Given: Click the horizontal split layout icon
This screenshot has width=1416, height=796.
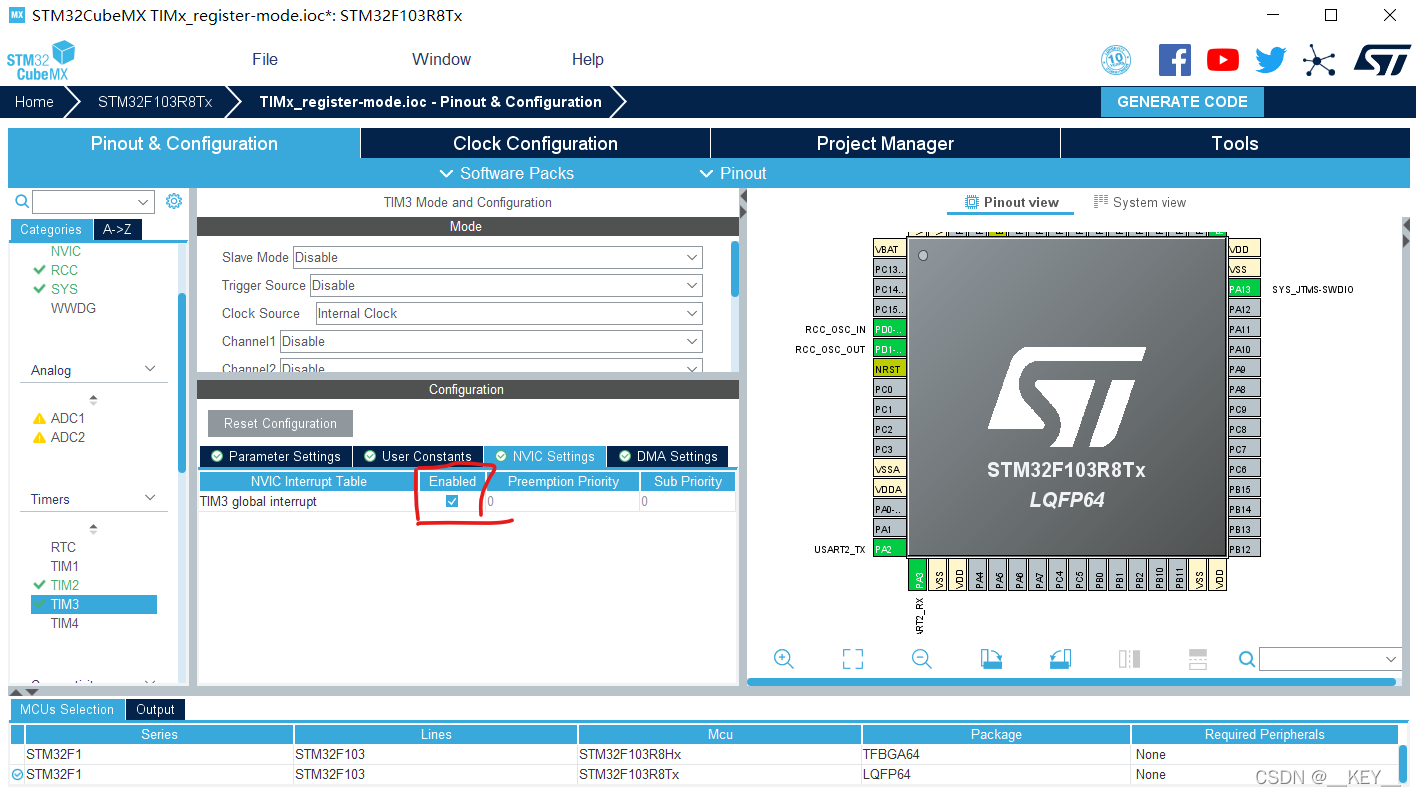Looking at the screenshot, I should 1198,659.
